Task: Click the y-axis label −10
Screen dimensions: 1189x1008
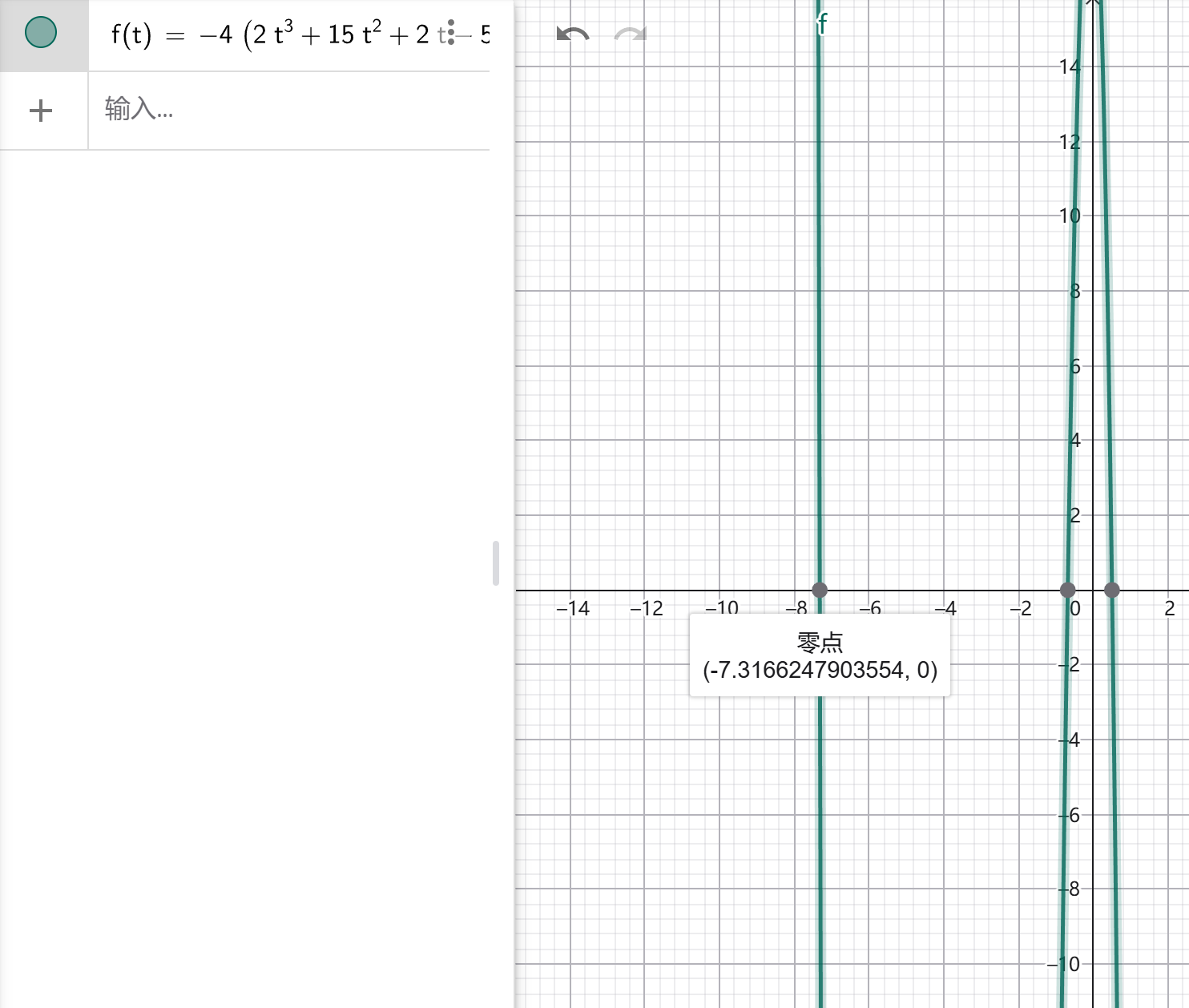Action: pos(1064,964)
